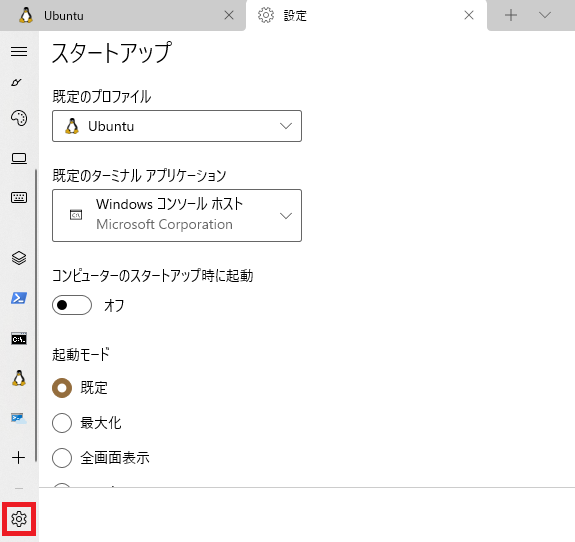The width and height of the screenshot is (575, 542).
Task: Open the Rendering laptop icon
Action: 19,158
